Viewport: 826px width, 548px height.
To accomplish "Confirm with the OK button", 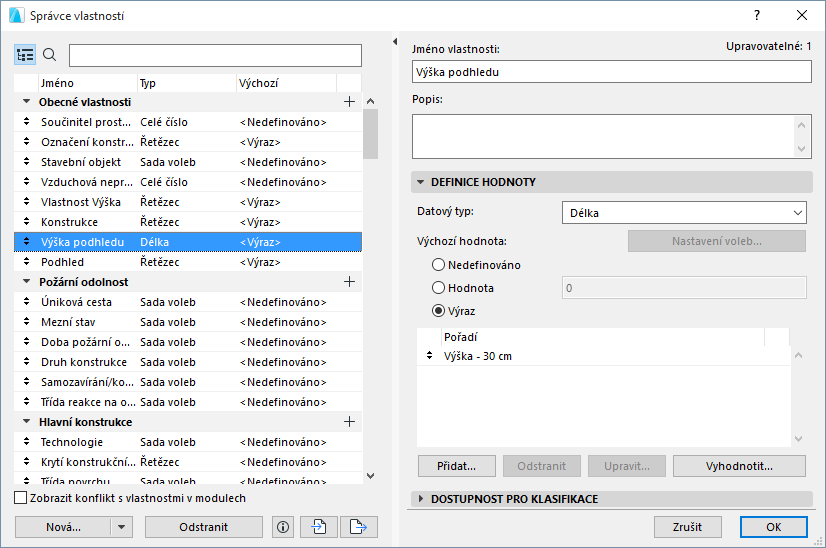I will [x=773, y=527].
